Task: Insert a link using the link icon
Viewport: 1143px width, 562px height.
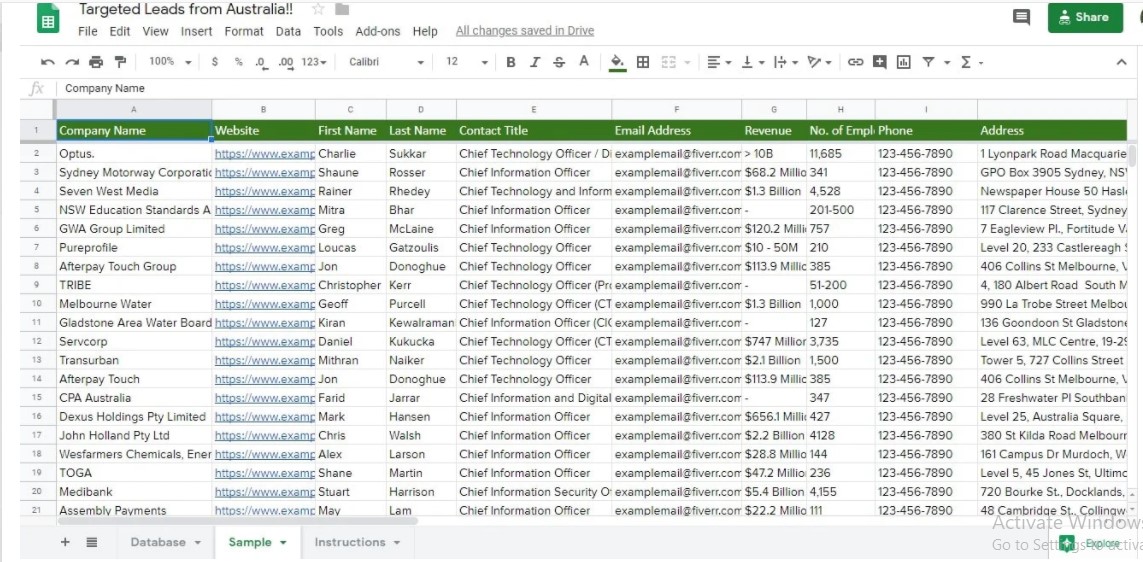Action: pos(855,62)
